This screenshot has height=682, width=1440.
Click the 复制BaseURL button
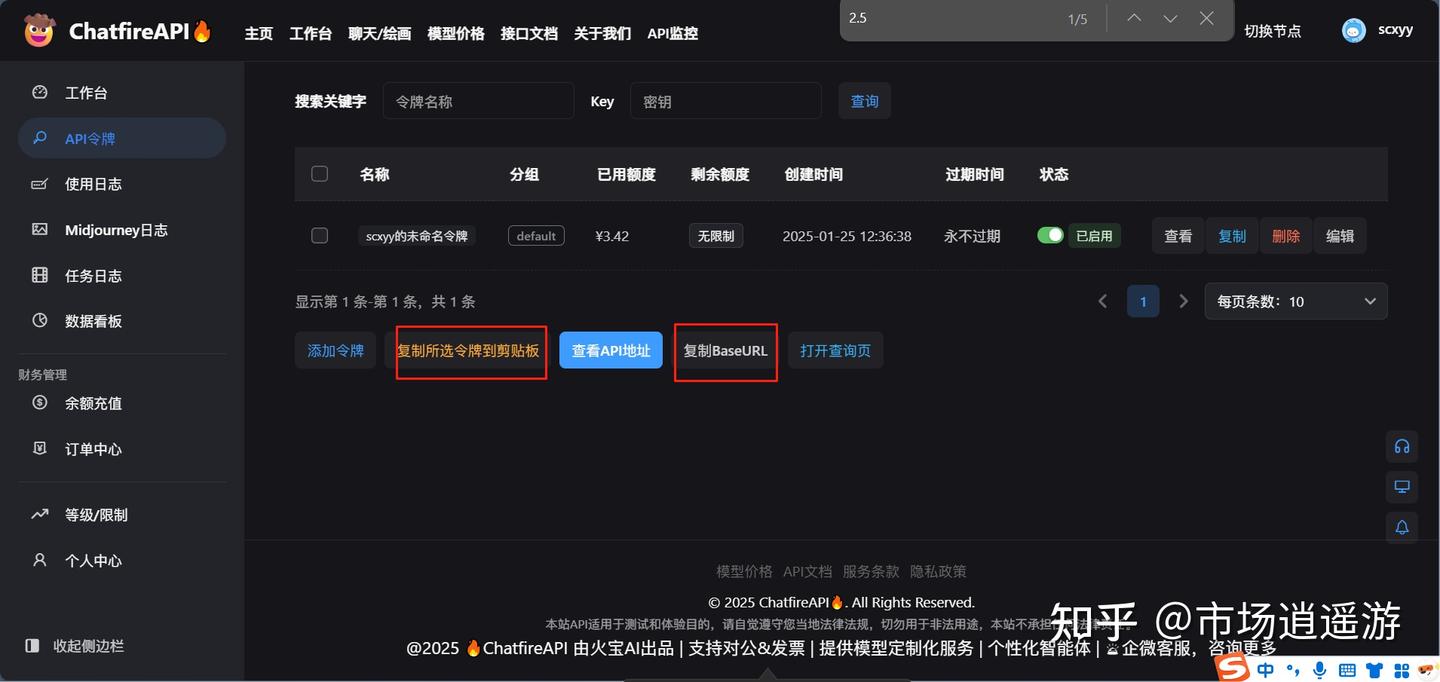(x=725, y=350)
